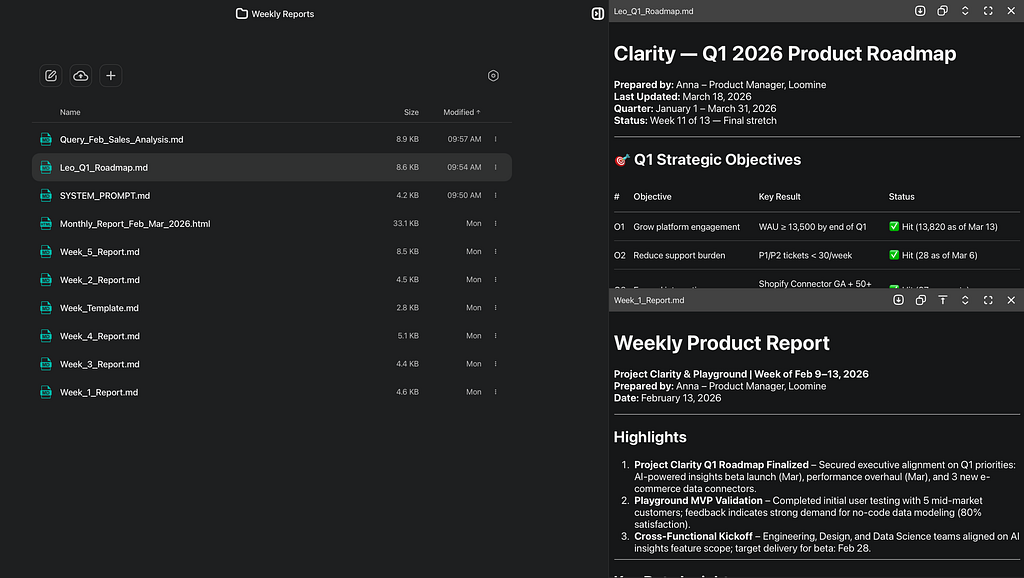Open more options for Week_Template.md
Viewport: 1024px width, 578px height.
pos(496,308)
